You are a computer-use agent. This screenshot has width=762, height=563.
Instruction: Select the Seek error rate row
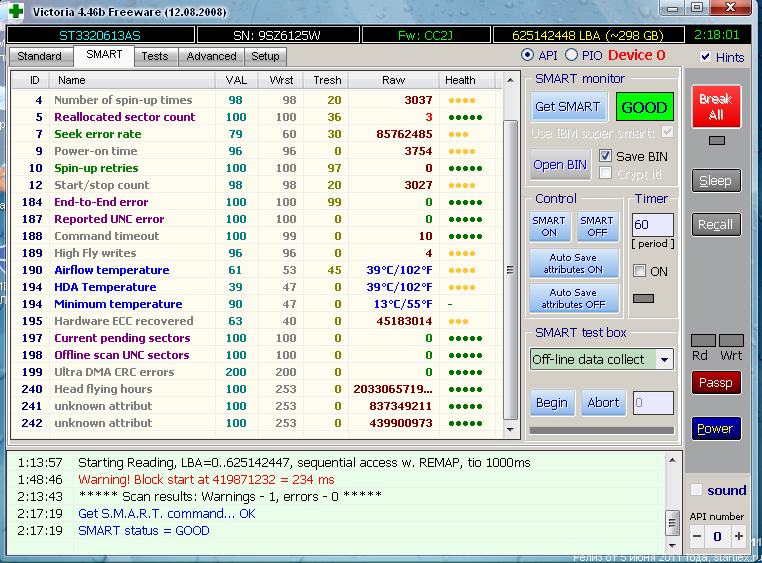[x=257, y=134]
